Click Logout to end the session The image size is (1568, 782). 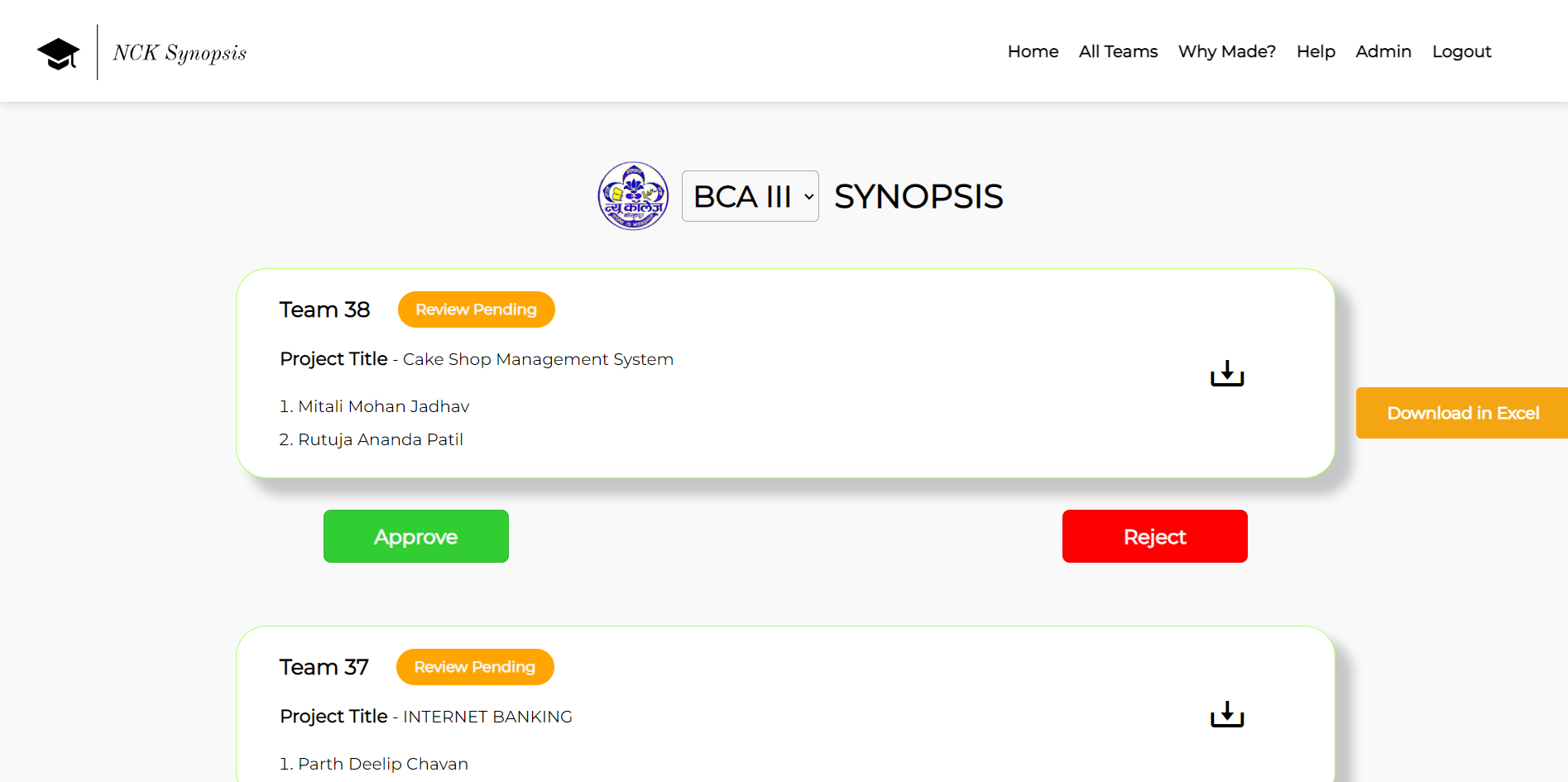(x=1461, y=51)
